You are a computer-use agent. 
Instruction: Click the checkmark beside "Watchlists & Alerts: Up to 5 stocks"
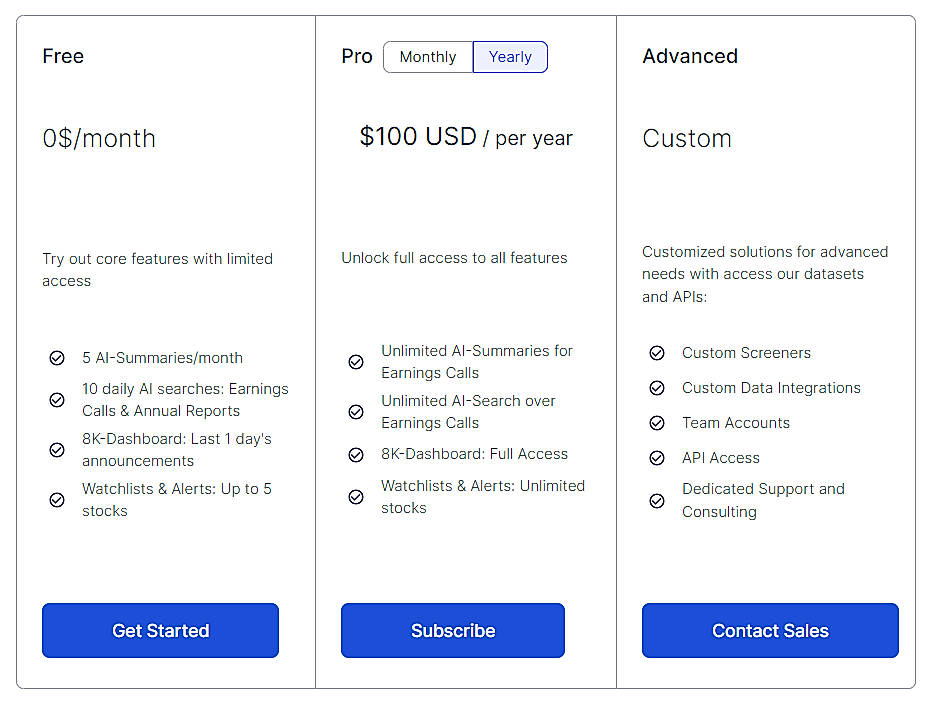point(57,499)
